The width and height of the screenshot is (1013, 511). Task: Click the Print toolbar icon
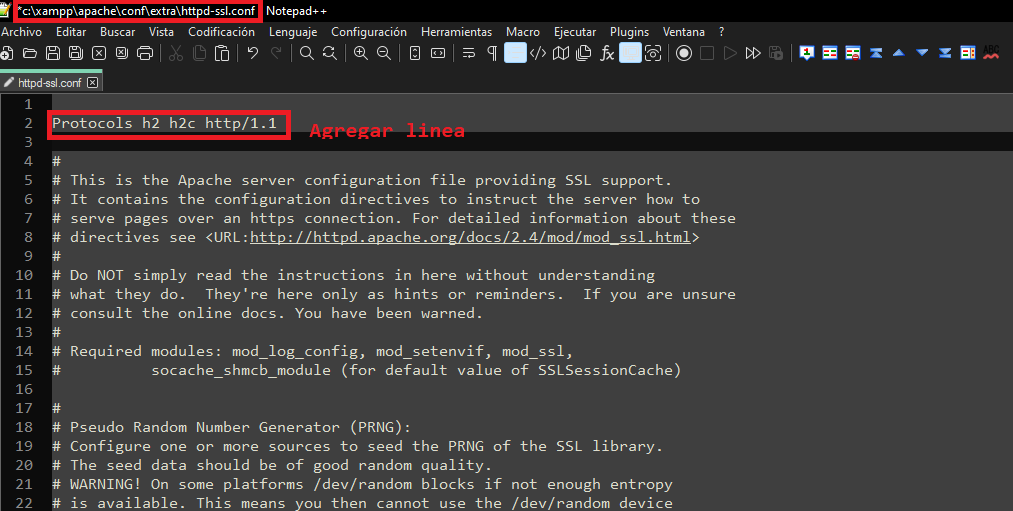point(145,53)
